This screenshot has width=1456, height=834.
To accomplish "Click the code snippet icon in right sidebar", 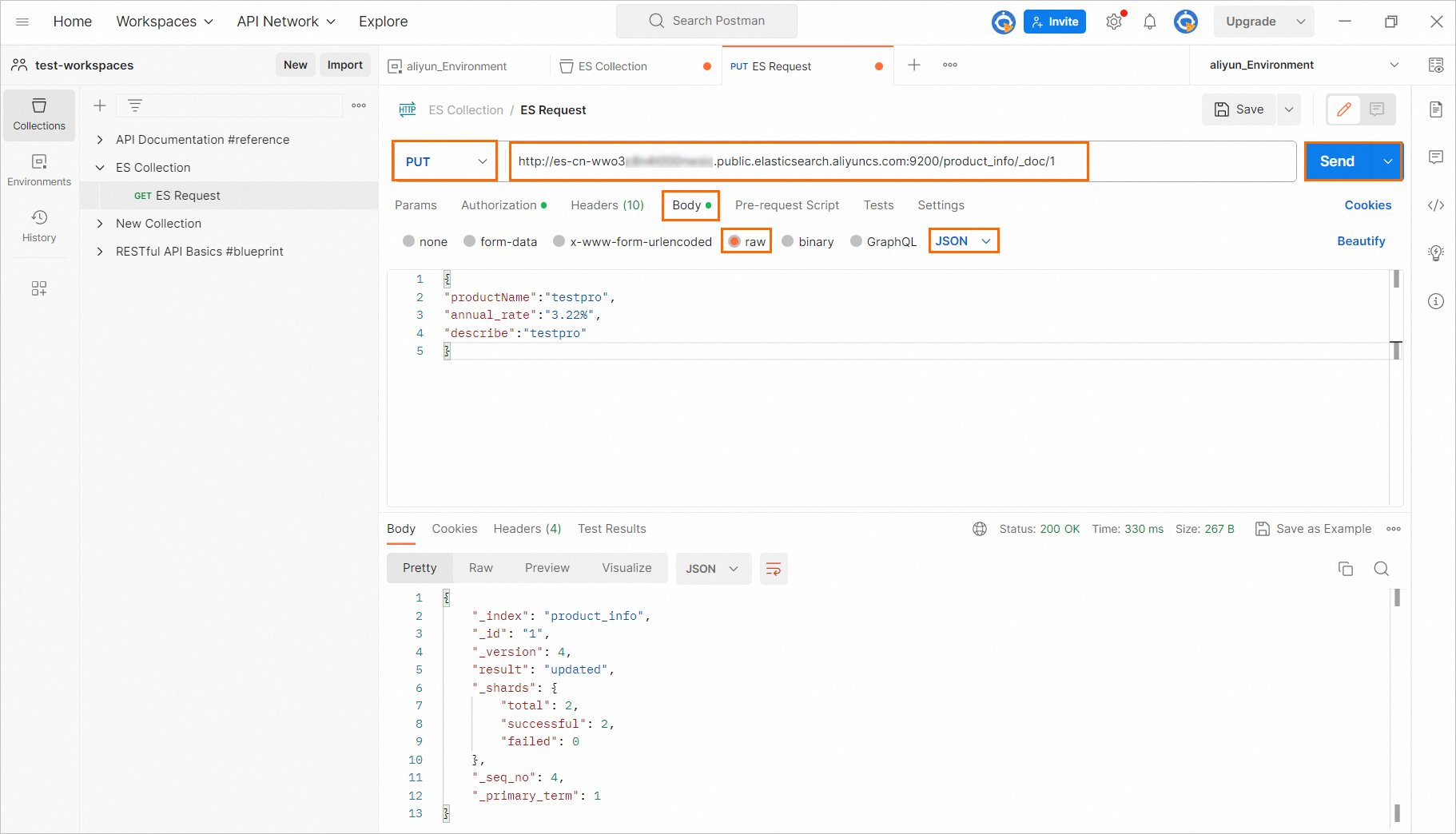I will [1435, 205].
